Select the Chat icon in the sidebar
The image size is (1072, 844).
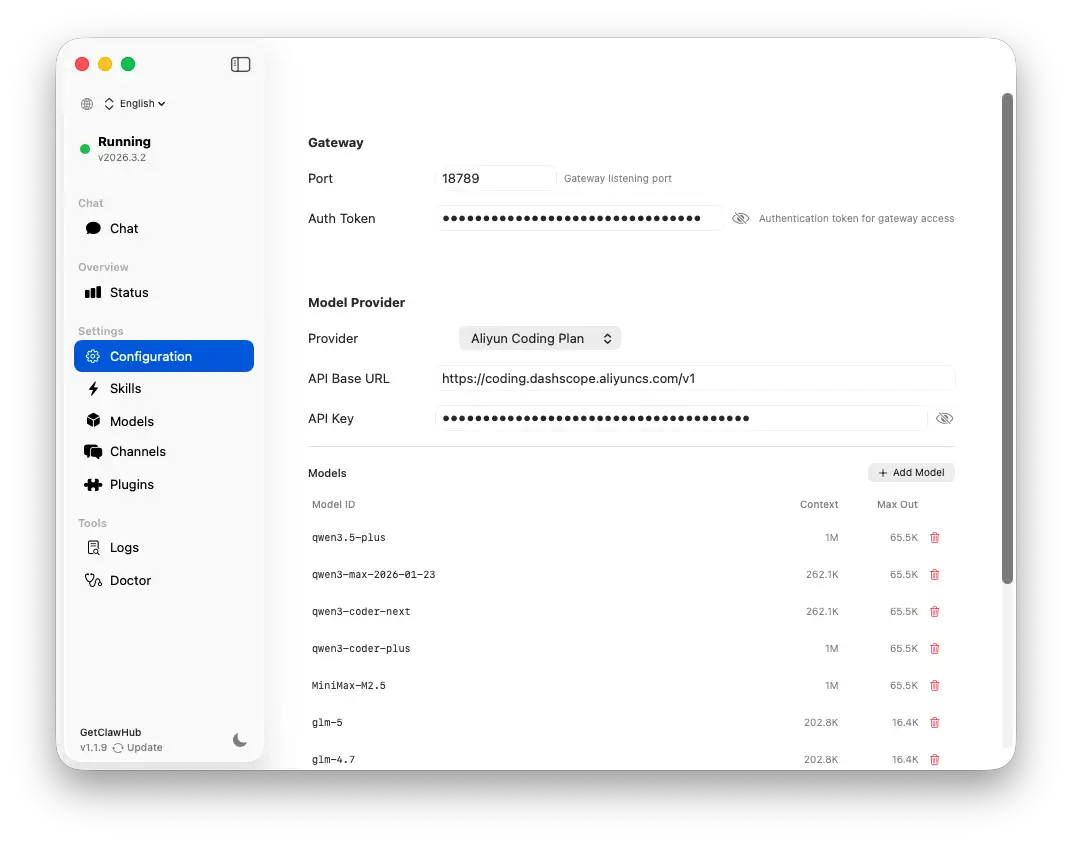click(94, 228)
